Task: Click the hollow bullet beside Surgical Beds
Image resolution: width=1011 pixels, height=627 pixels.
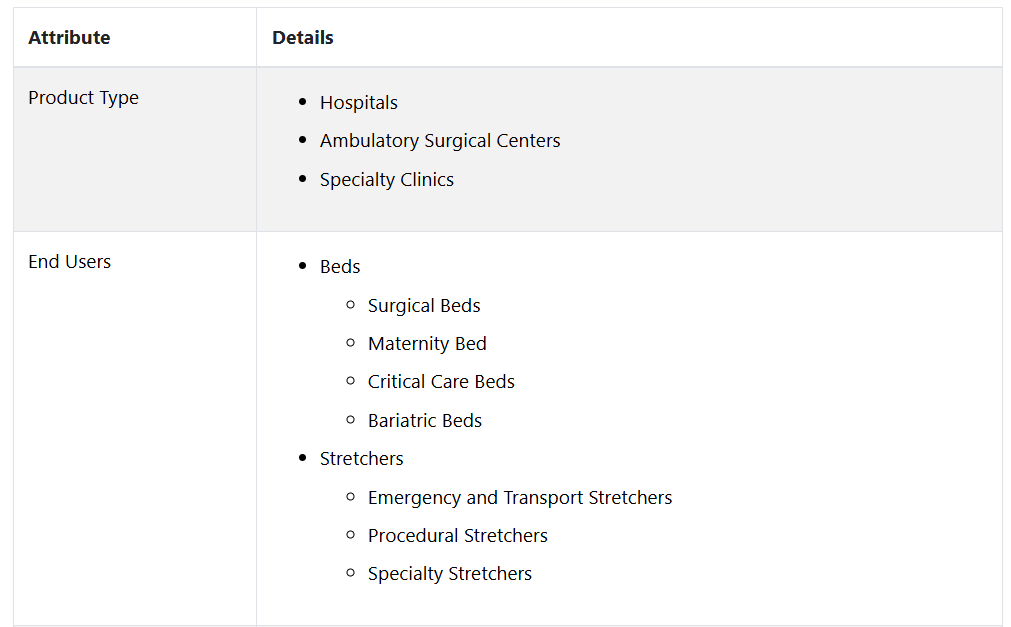Action: click(351, 305)
